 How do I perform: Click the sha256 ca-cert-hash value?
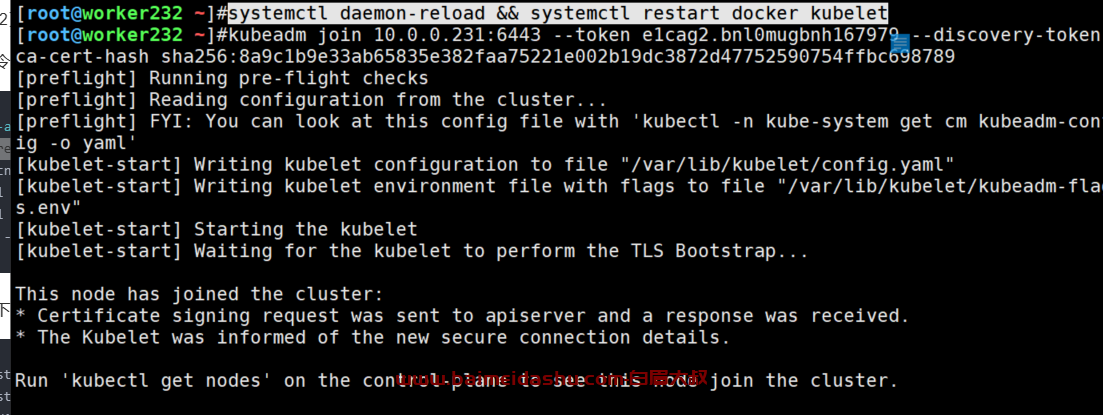coord(558,56)
